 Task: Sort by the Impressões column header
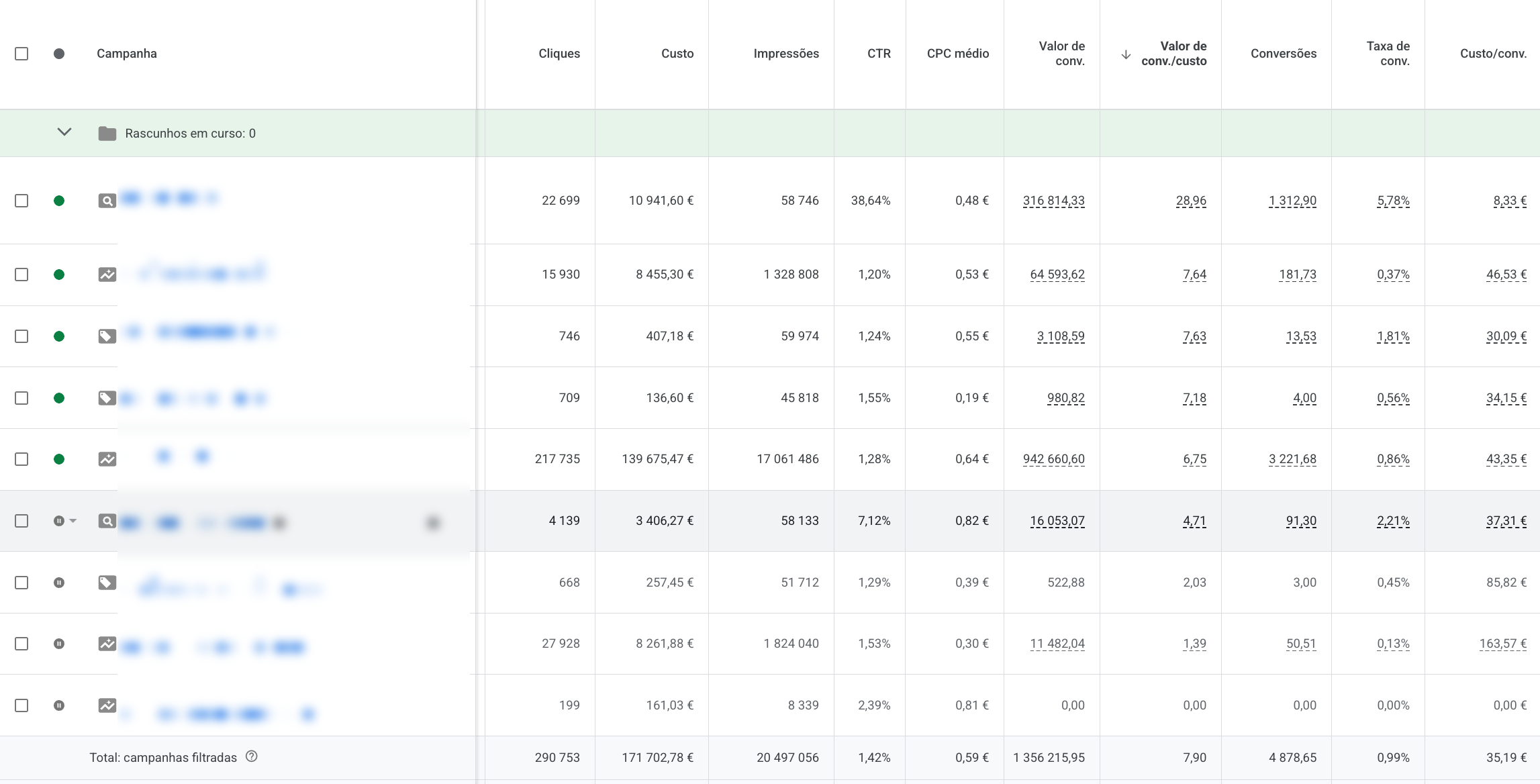[x=786, y=54]
